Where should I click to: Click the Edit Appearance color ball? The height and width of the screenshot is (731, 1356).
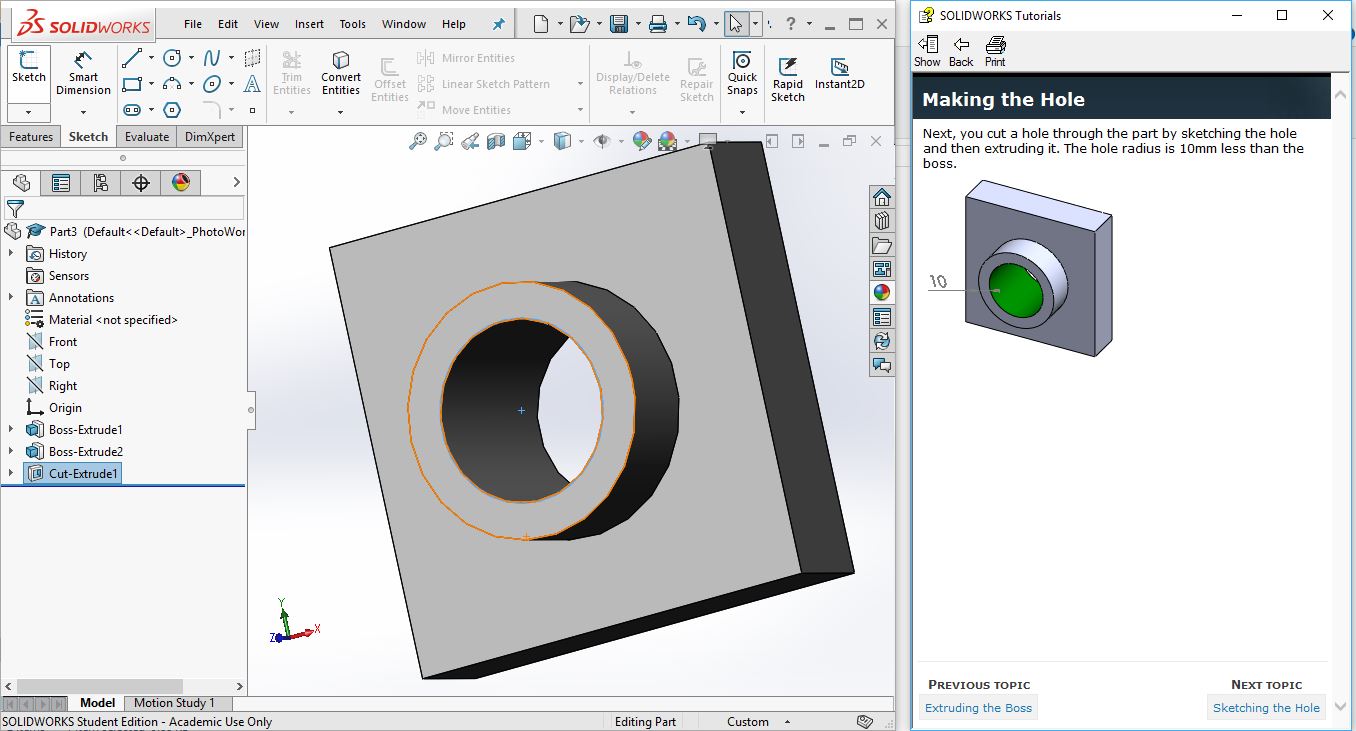point(641,142)
